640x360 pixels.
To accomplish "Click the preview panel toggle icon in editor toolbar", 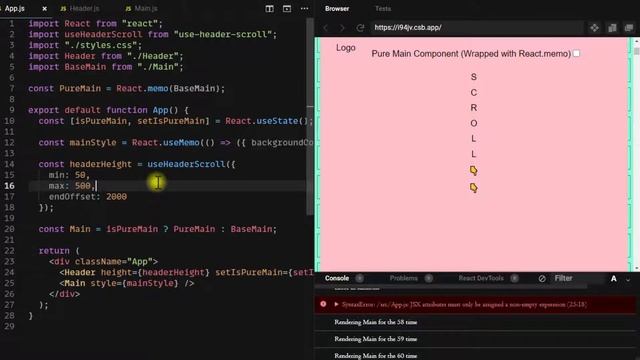I will pyautogui.click(x=287, y=9).
